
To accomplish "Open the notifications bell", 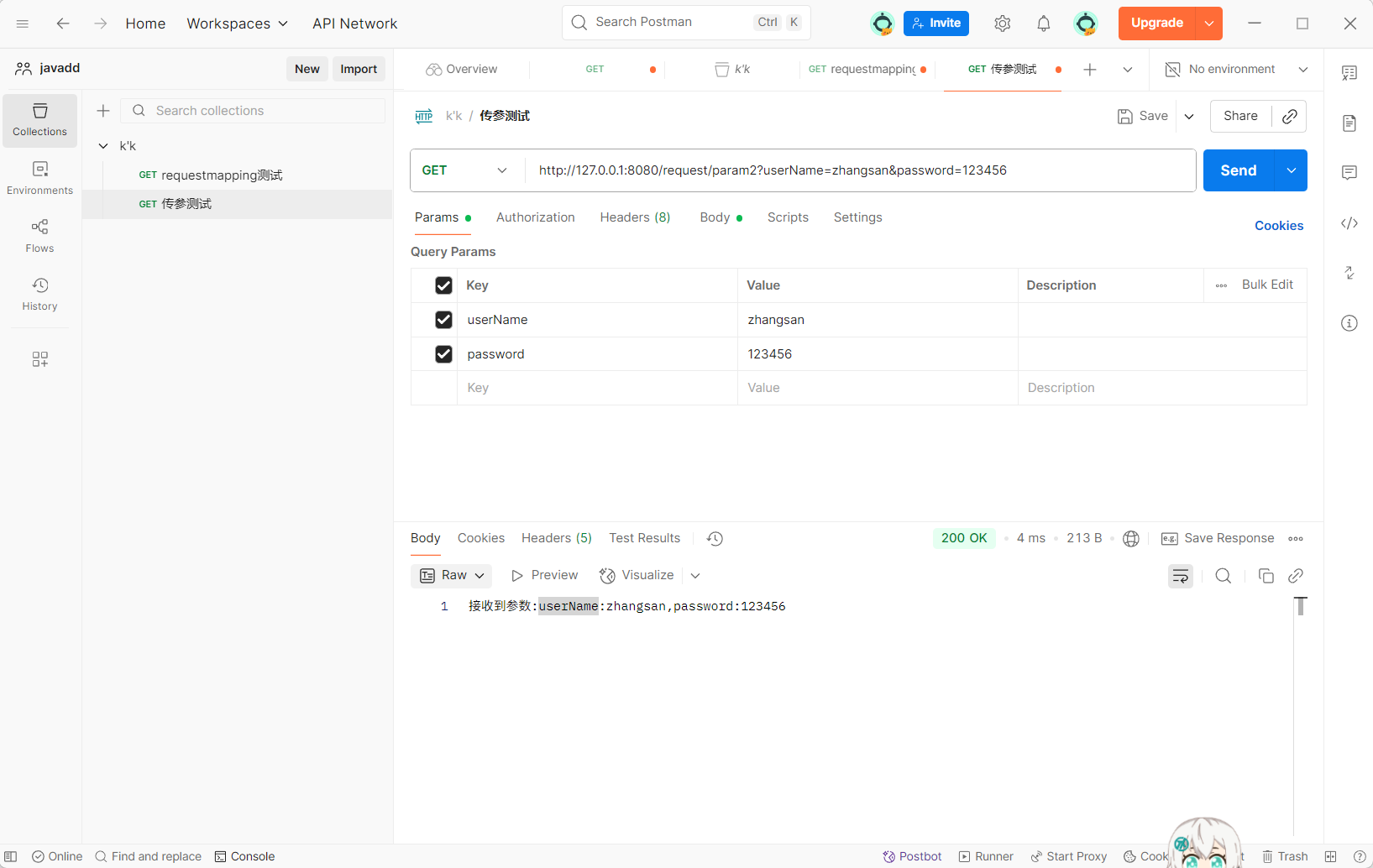I will pos(1044,24).
